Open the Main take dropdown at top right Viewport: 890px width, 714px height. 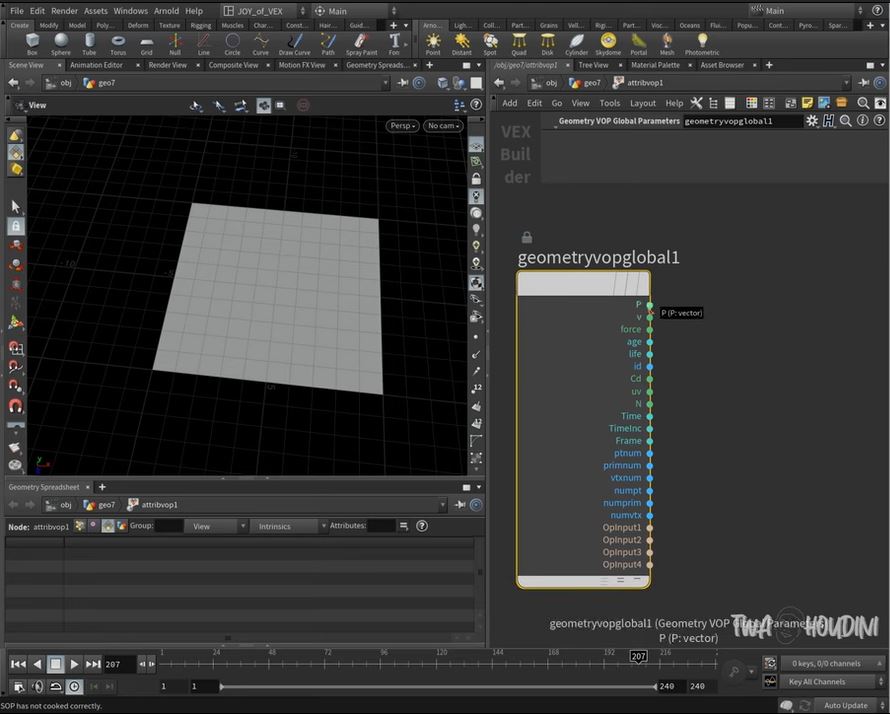pos(806,11)
